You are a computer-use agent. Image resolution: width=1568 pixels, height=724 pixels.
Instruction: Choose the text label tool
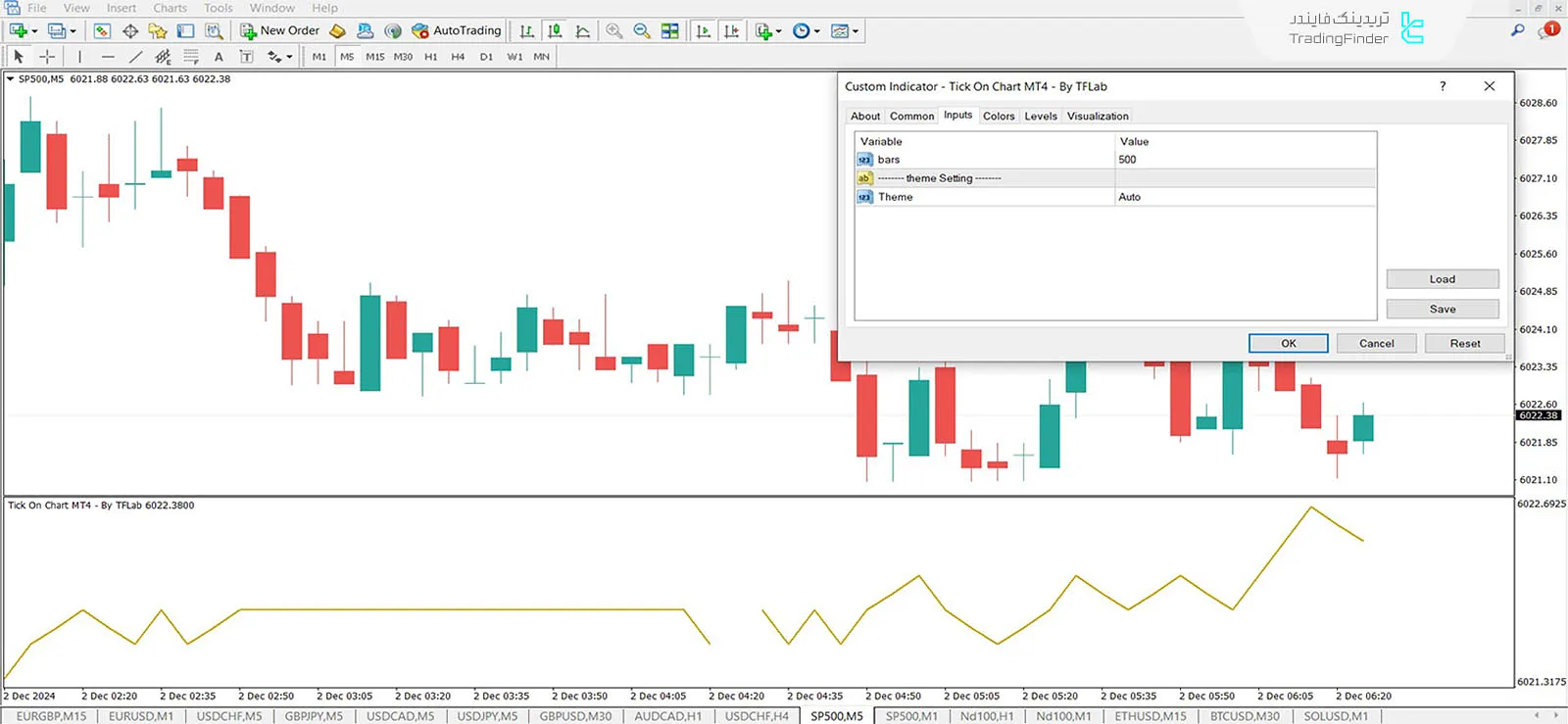pyautogui.click(x=219, y=57)
